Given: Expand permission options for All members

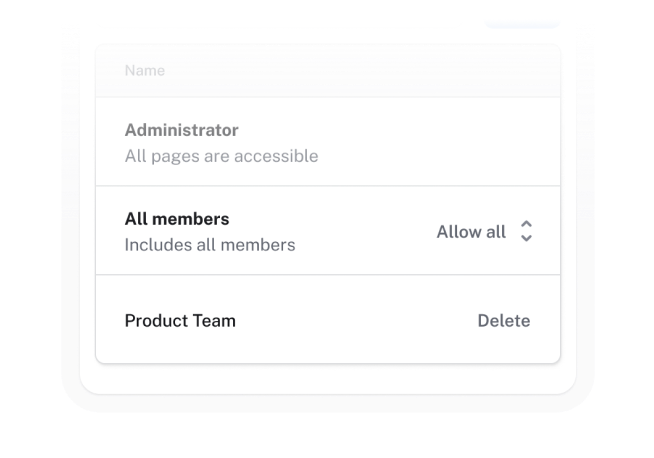Looking at the screenshot, I should [485, 232].
